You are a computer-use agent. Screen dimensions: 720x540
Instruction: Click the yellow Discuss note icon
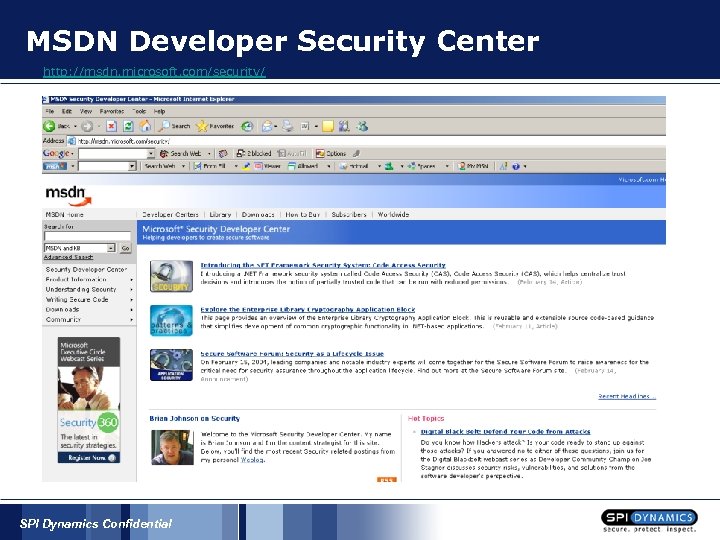click(x=328, y=126)
